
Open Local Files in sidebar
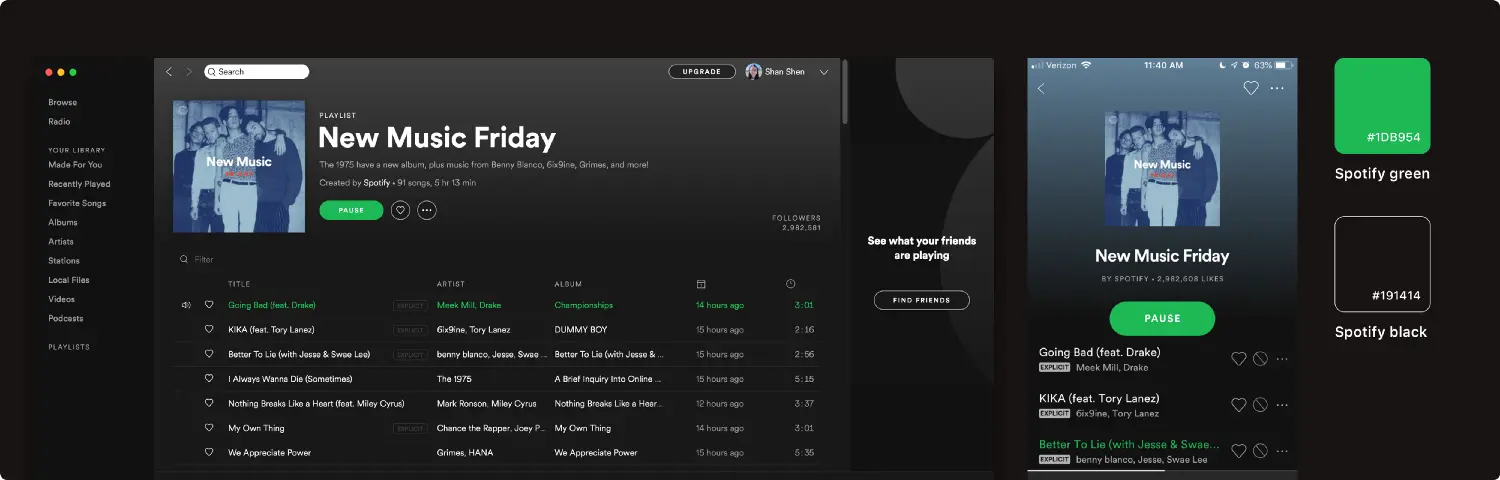click(69, 280)
